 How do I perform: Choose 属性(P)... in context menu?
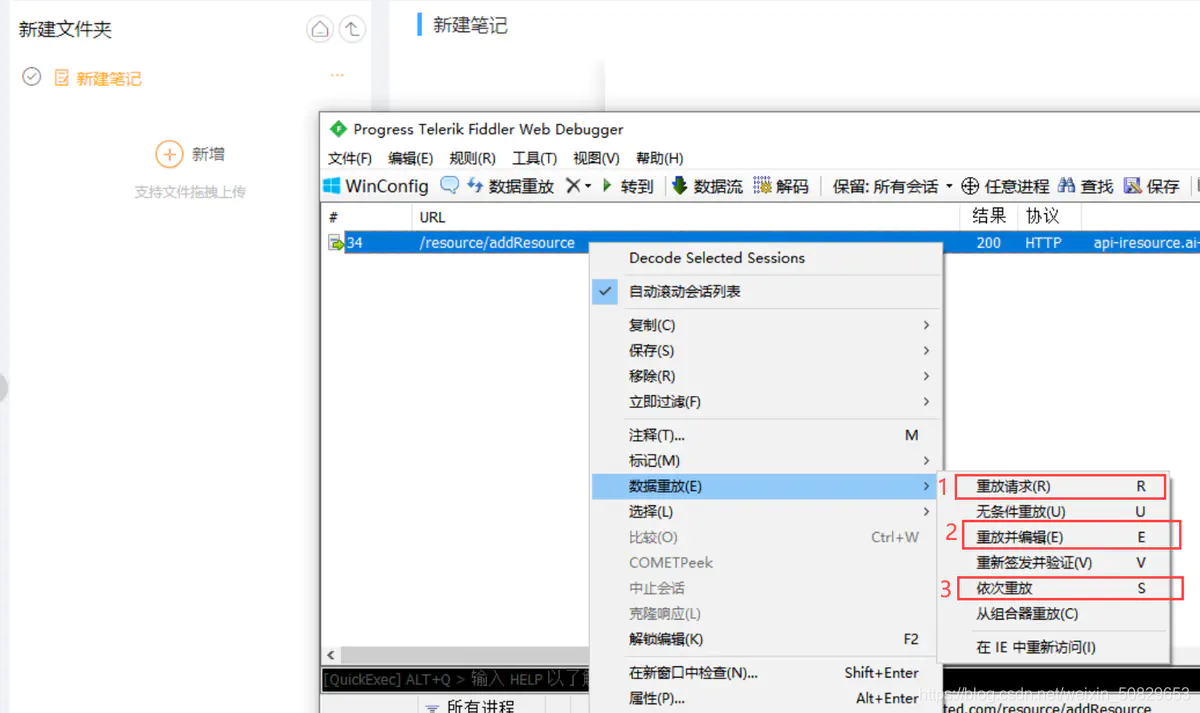pos(767,698)
